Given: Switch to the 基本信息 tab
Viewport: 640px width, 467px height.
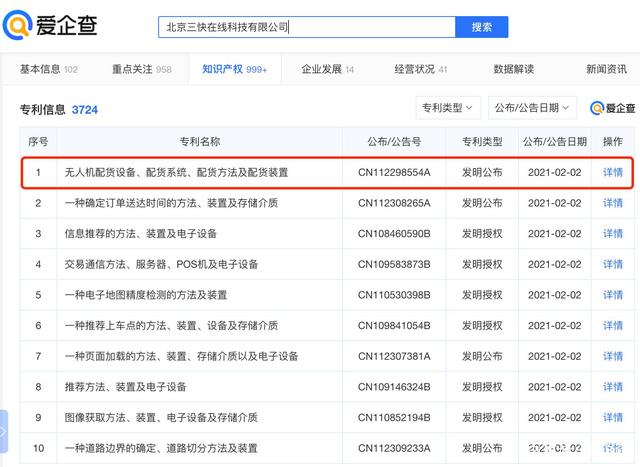Looking at the screenshot, I should [49, 69].
